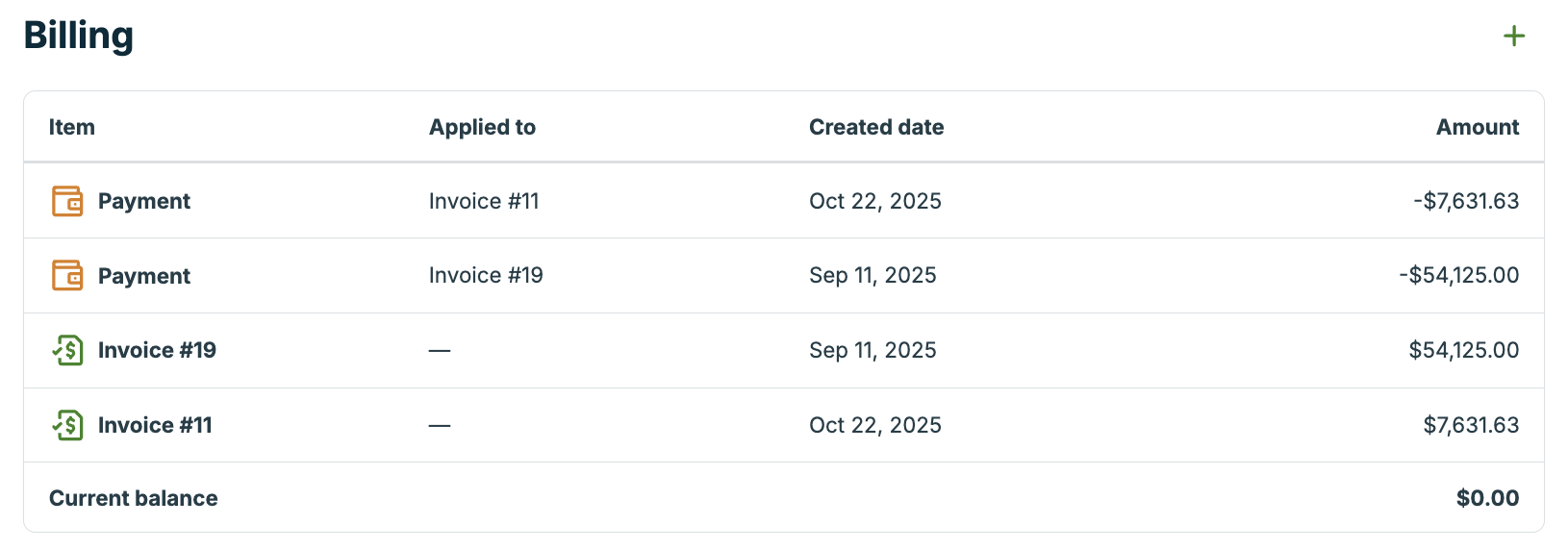Click wallet icon for Sep 11 payment

tap(67, 276)
